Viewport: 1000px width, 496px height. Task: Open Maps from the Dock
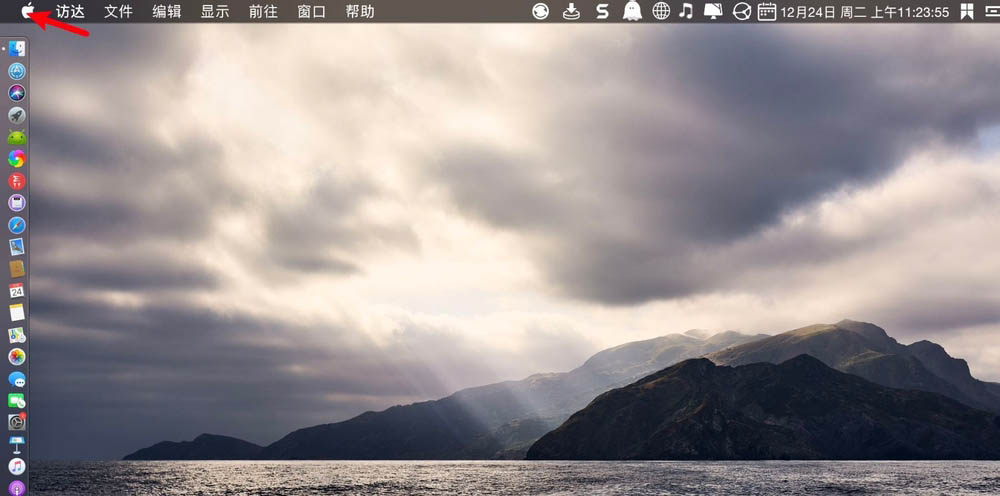[17, 335]
